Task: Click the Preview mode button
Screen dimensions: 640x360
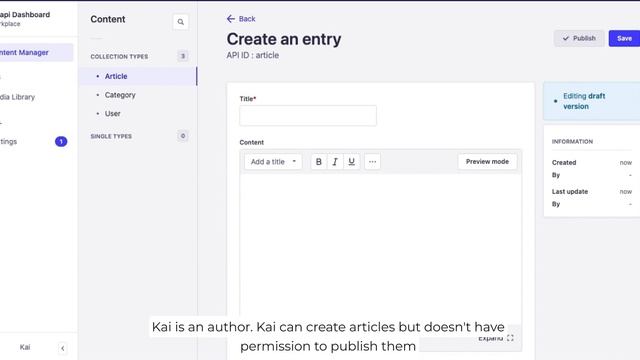Action: [487, 162]
